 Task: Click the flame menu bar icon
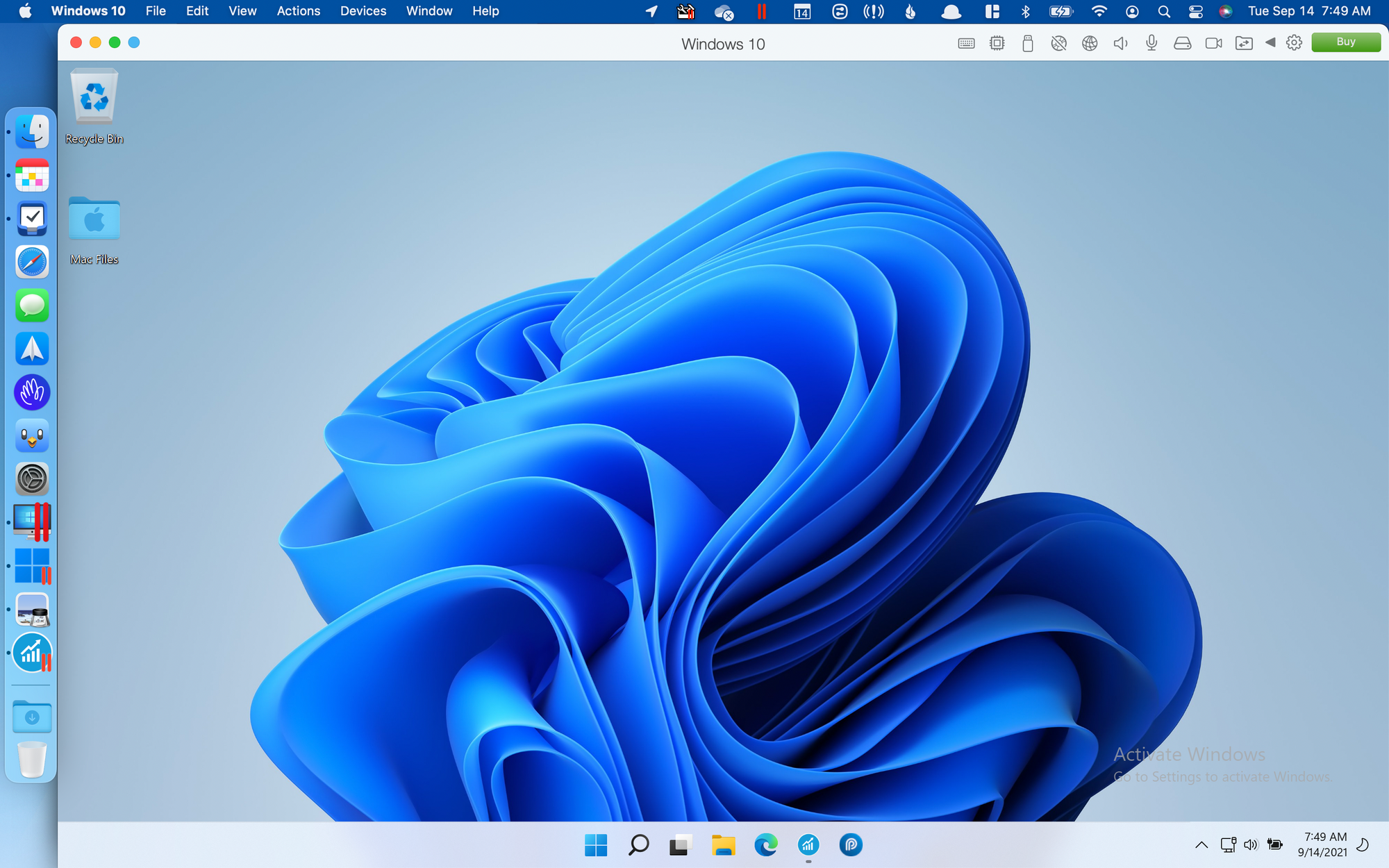click(910, 11)
